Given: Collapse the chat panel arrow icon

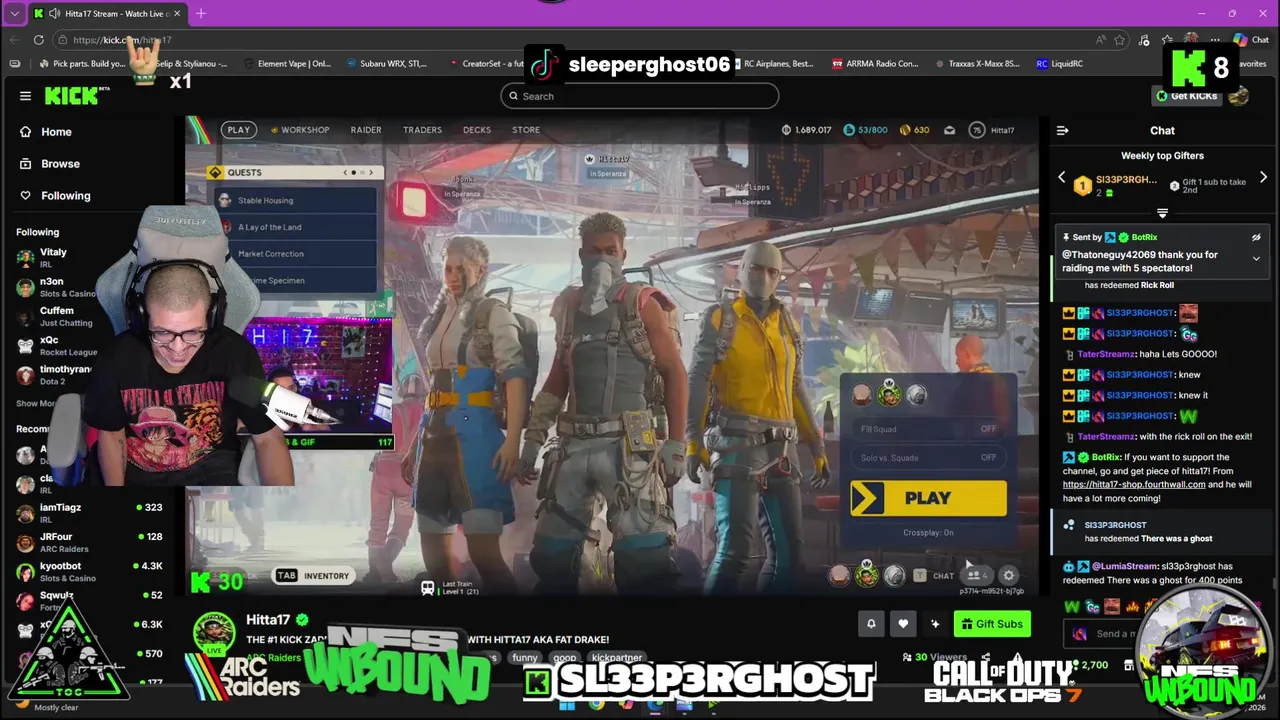Looking at the screenshot, I should click(x=1063, y=131).
